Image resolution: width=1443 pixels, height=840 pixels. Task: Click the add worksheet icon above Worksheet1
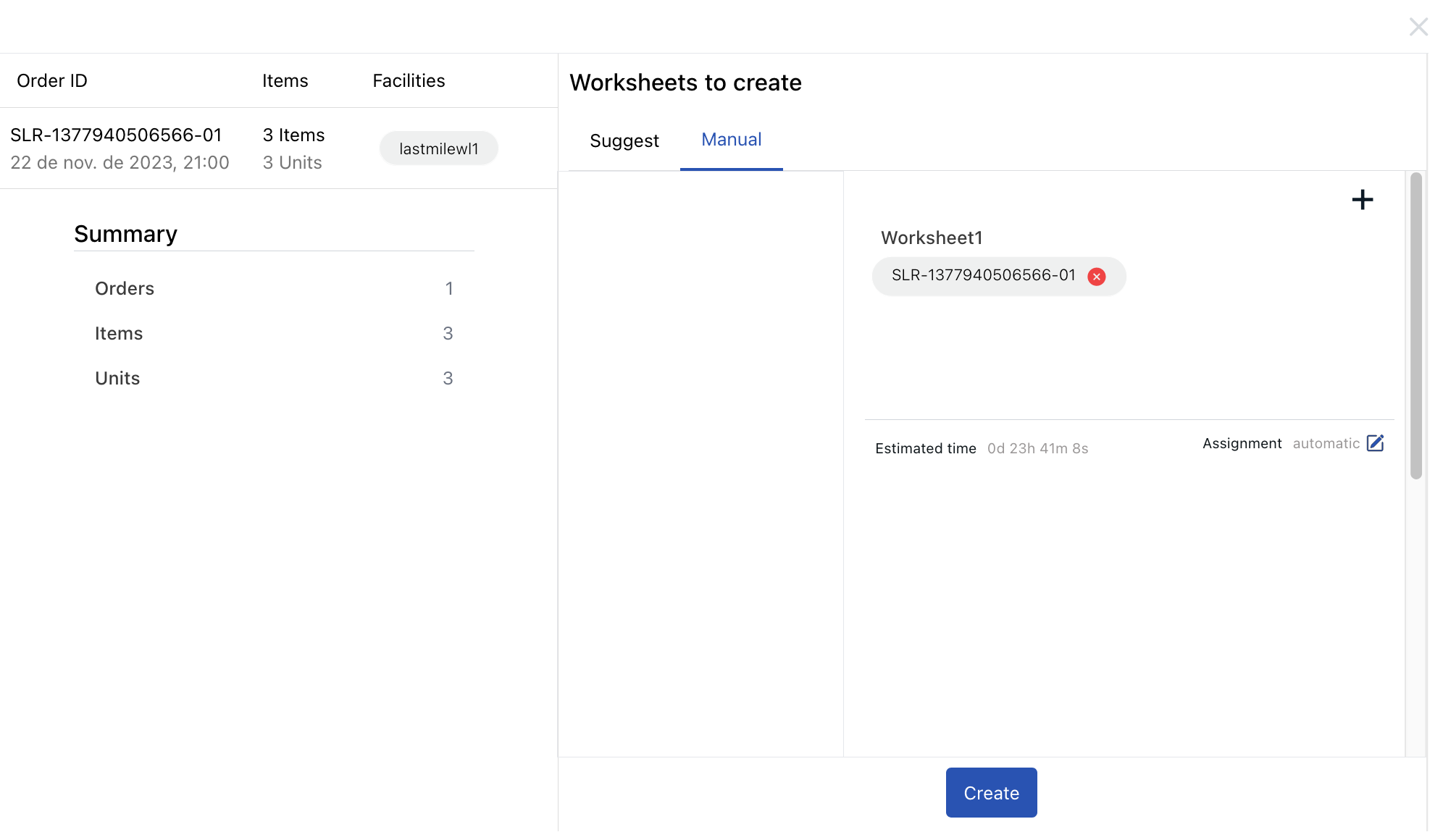(x=1363, y=200)
